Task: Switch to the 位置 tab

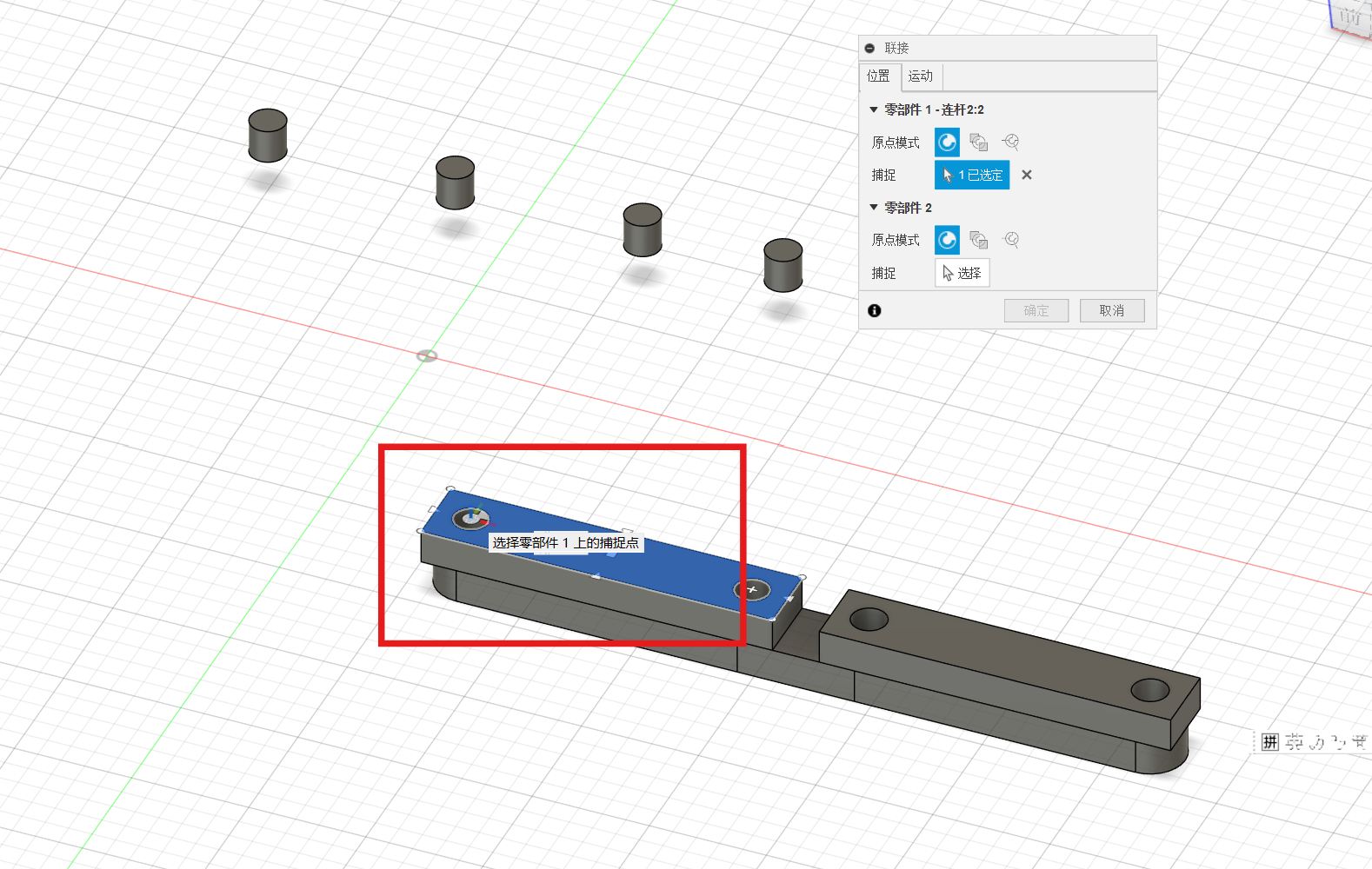Action: click(879, 76)
